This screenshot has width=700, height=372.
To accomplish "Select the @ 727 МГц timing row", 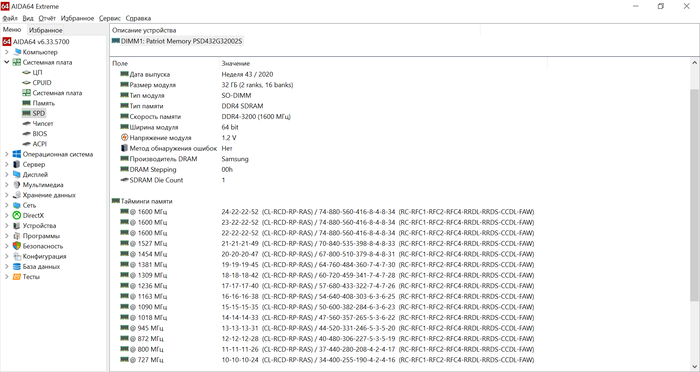I will [327, 360].
